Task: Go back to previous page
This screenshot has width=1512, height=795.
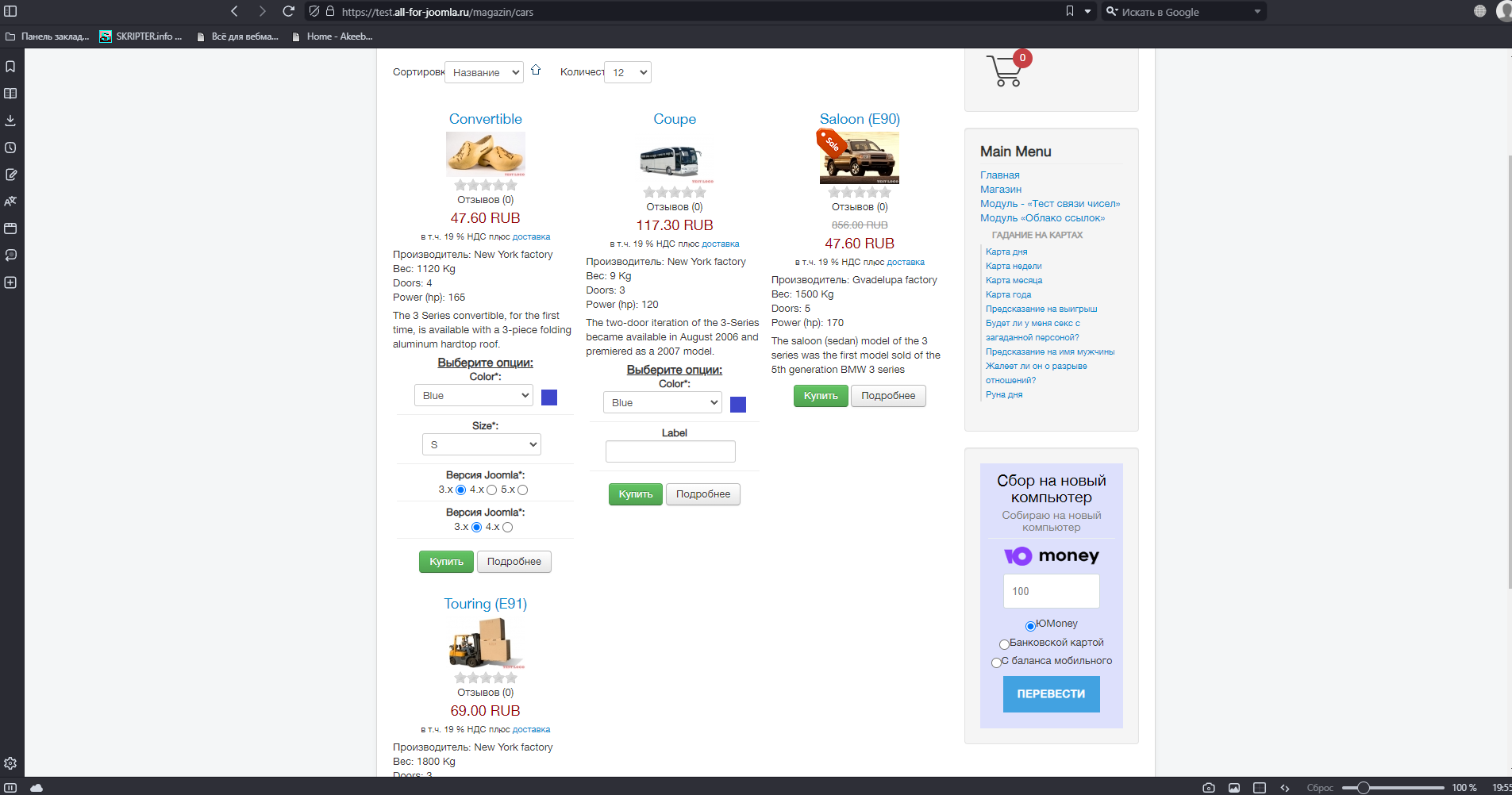Action: coord(234,11)
